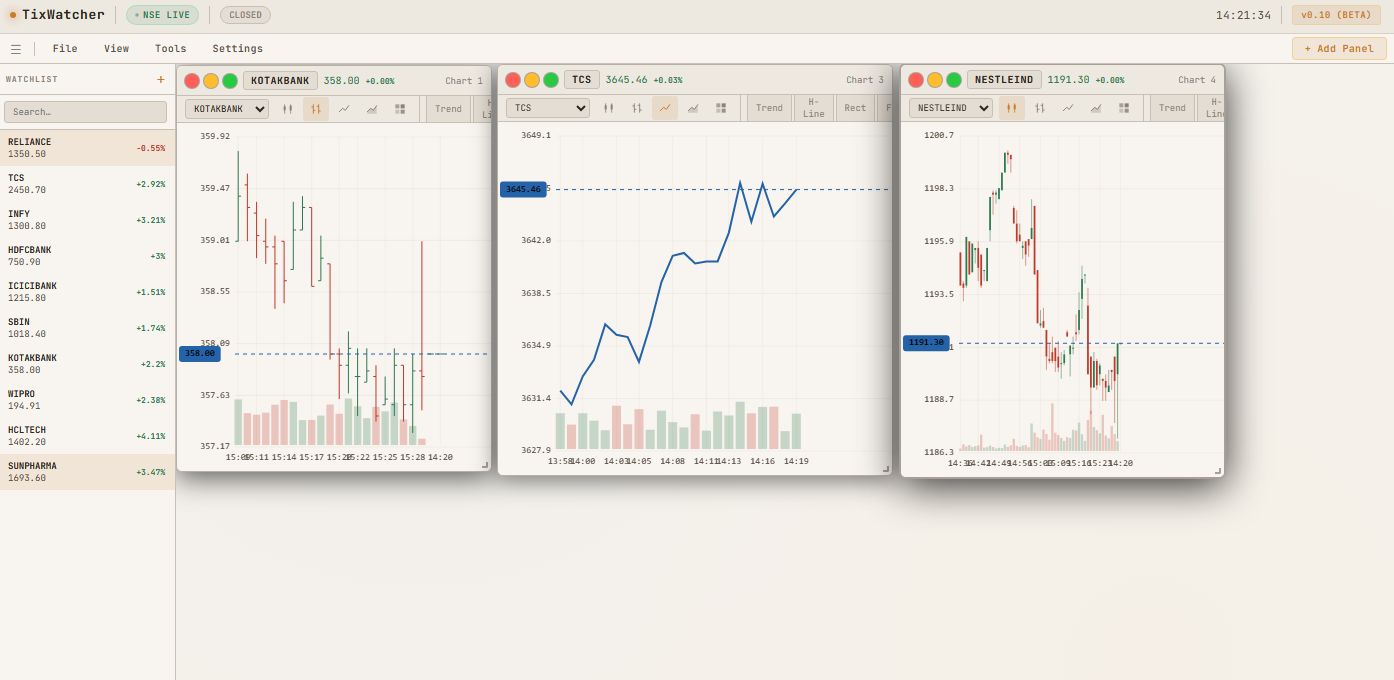The width and height of the screenshot is (1394, 680).
Task: Open the heatmap grid icon on TCS chart
Action: point(721,107)
